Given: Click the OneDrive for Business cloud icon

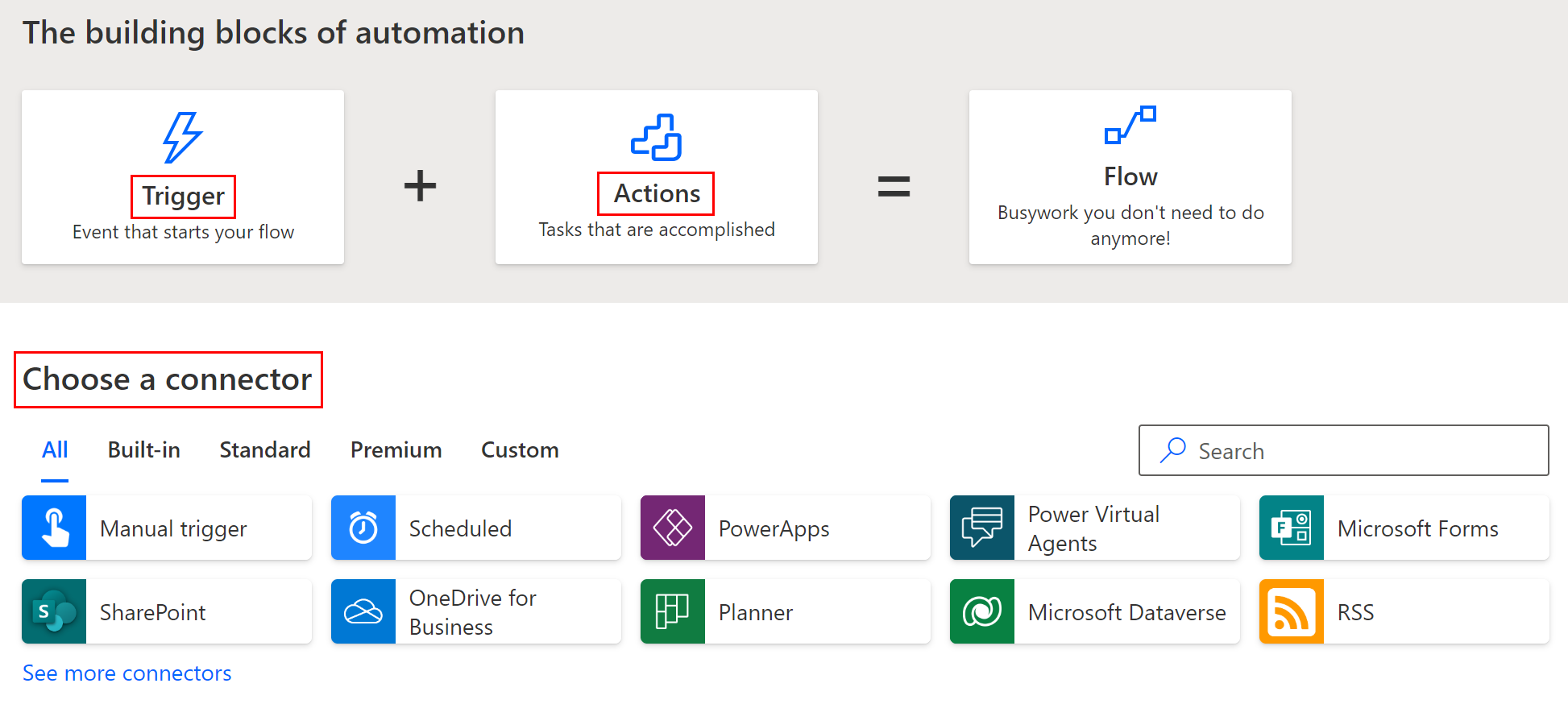Looking at the screenshot, I should [x=363, y=611].
